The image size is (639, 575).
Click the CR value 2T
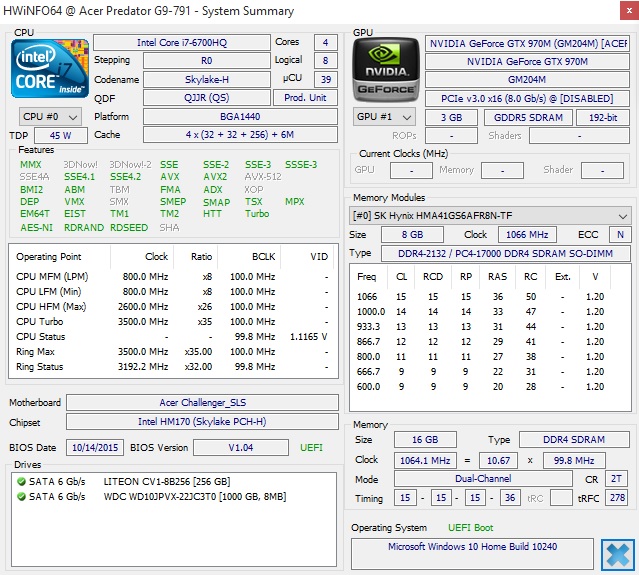[x=616, y=479]
